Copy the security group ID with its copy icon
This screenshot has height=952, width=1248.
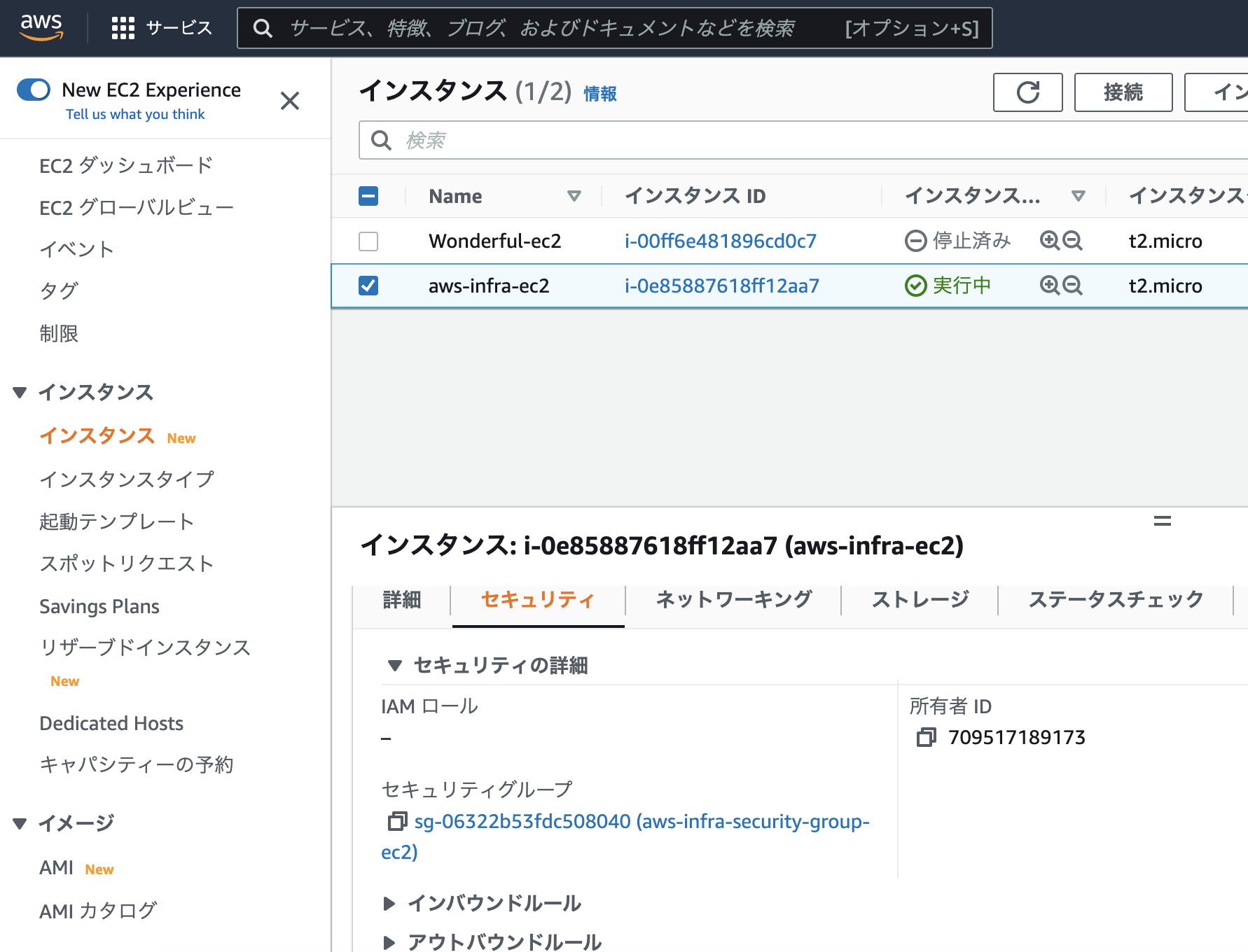point(398,821)
